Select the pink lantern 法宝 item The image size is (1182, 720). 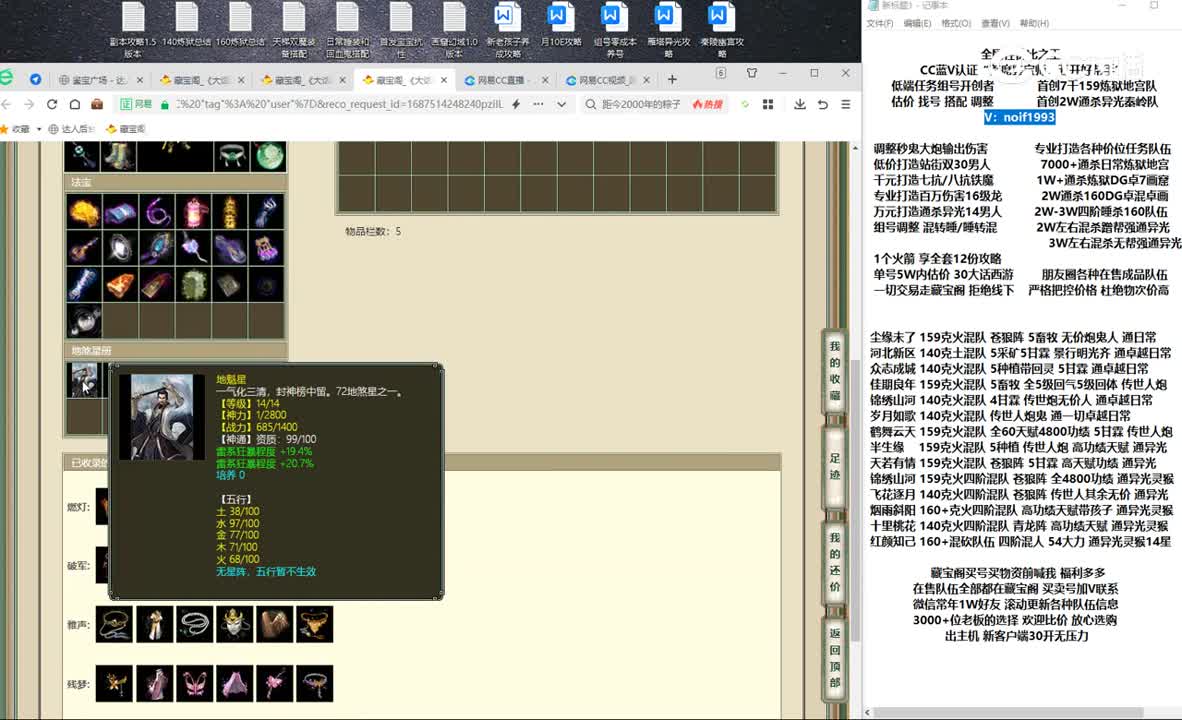[x=194, y=211]
